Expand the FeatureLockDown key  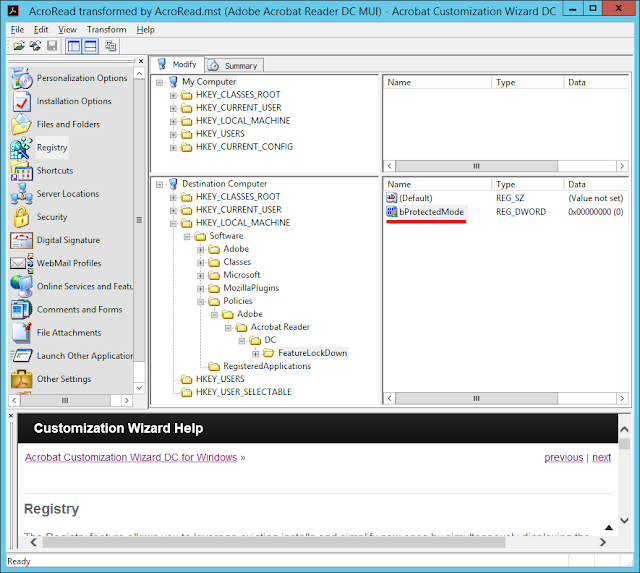tap(255, 354)
